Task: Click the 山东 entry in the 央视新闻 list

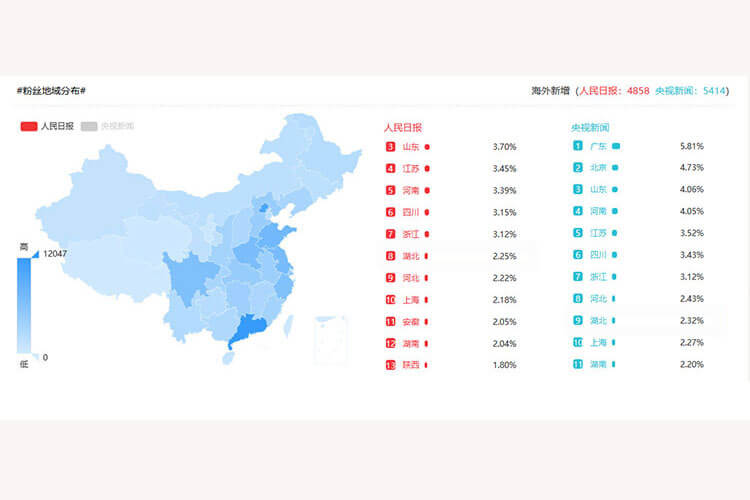Action: click(598, 189)
